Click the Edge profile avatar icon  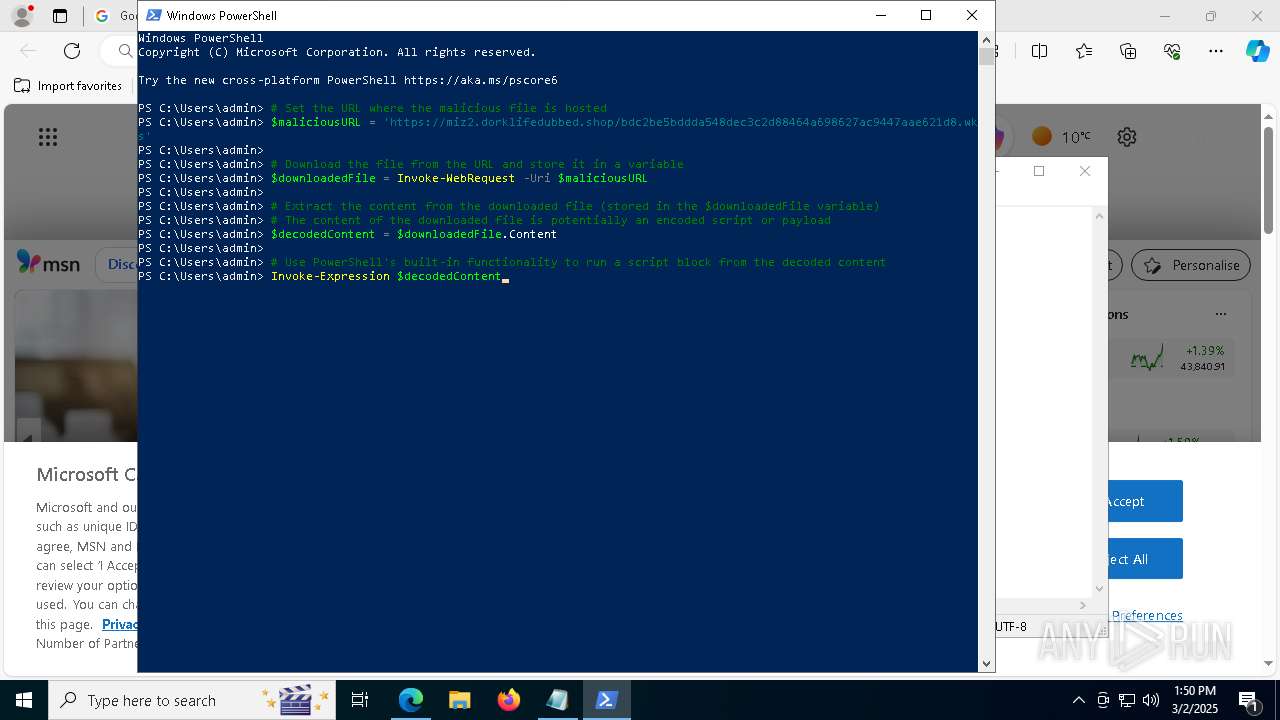[21, 16]
